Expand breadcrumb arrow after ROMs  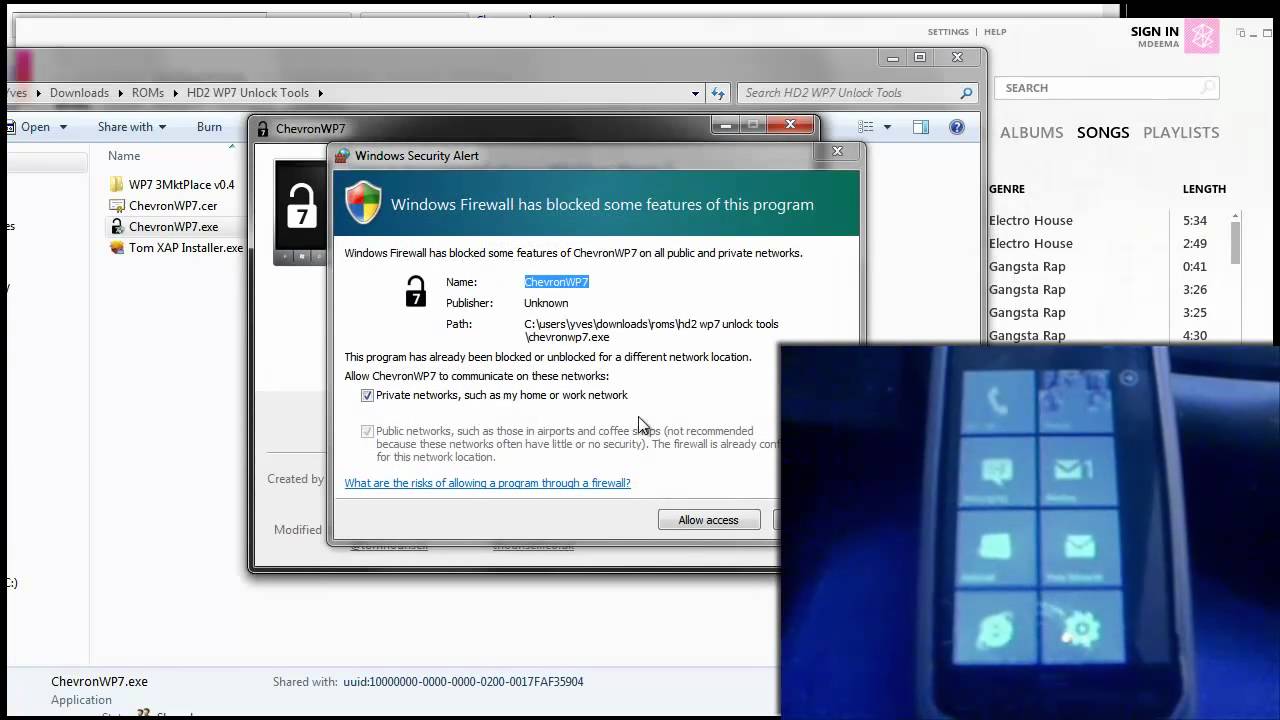pyautogui.click(x=175, y=93)
